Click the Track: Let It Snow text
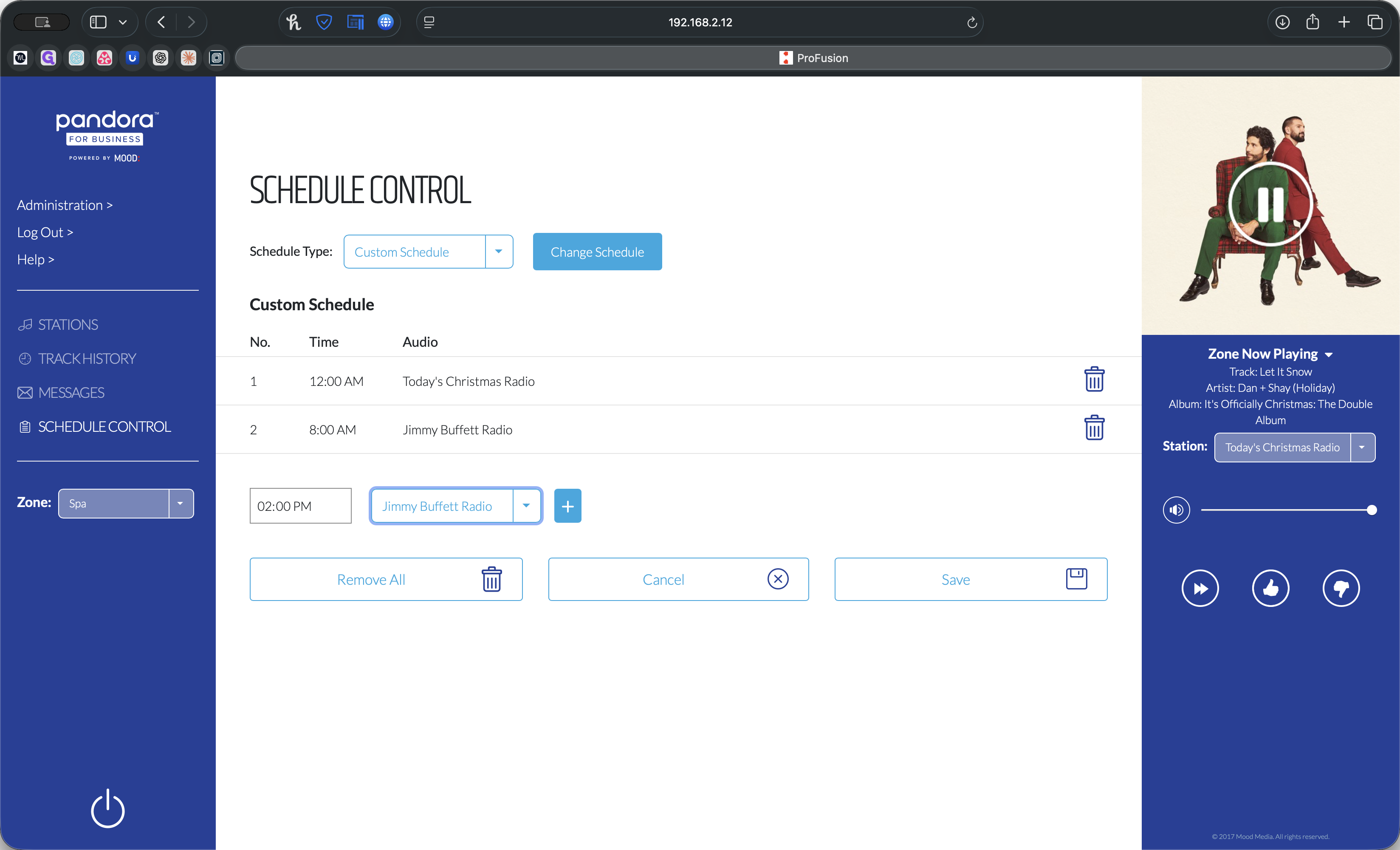The image size is (1400, 850). click(x=1270, y=372)
